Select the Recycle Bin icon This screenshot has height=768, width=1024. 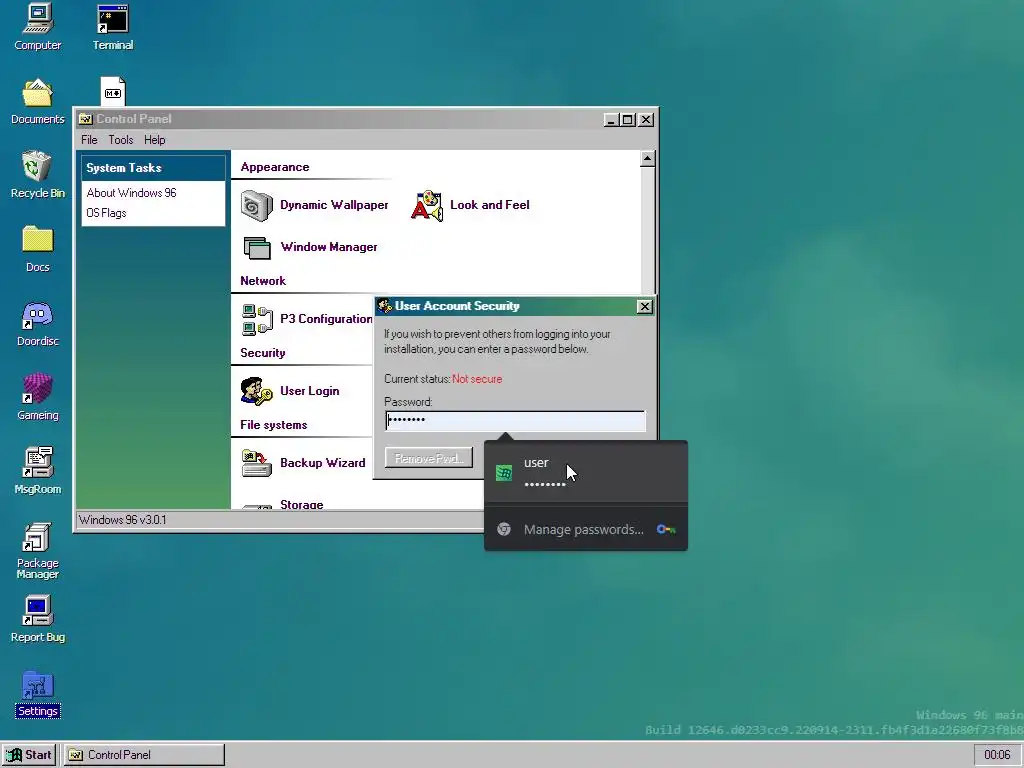tap(37, 174)
